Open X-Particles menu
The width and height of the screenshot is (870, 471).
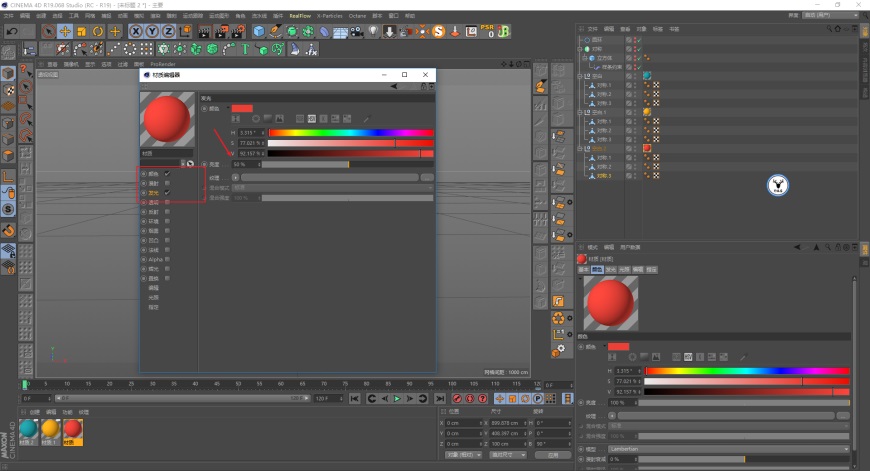[x=330, y=16]
